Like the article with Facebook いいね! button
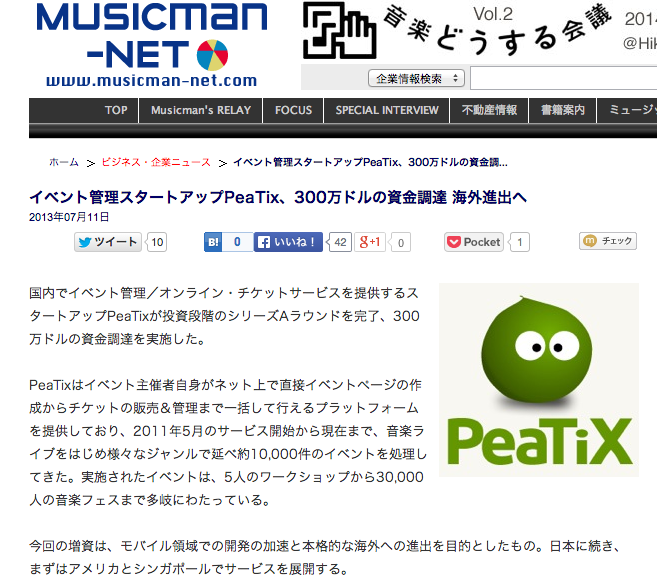Viewport: 657px width, 588px height. tap(288, 242)
